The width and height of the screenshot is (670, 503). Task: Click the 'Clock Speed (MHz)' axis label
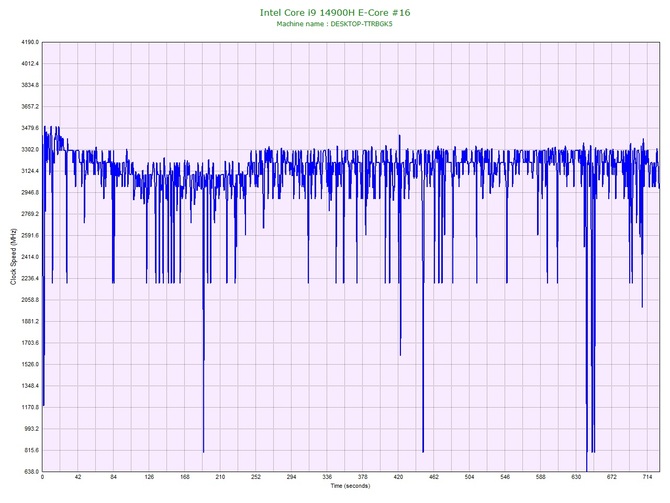click(x=13, y=256)
